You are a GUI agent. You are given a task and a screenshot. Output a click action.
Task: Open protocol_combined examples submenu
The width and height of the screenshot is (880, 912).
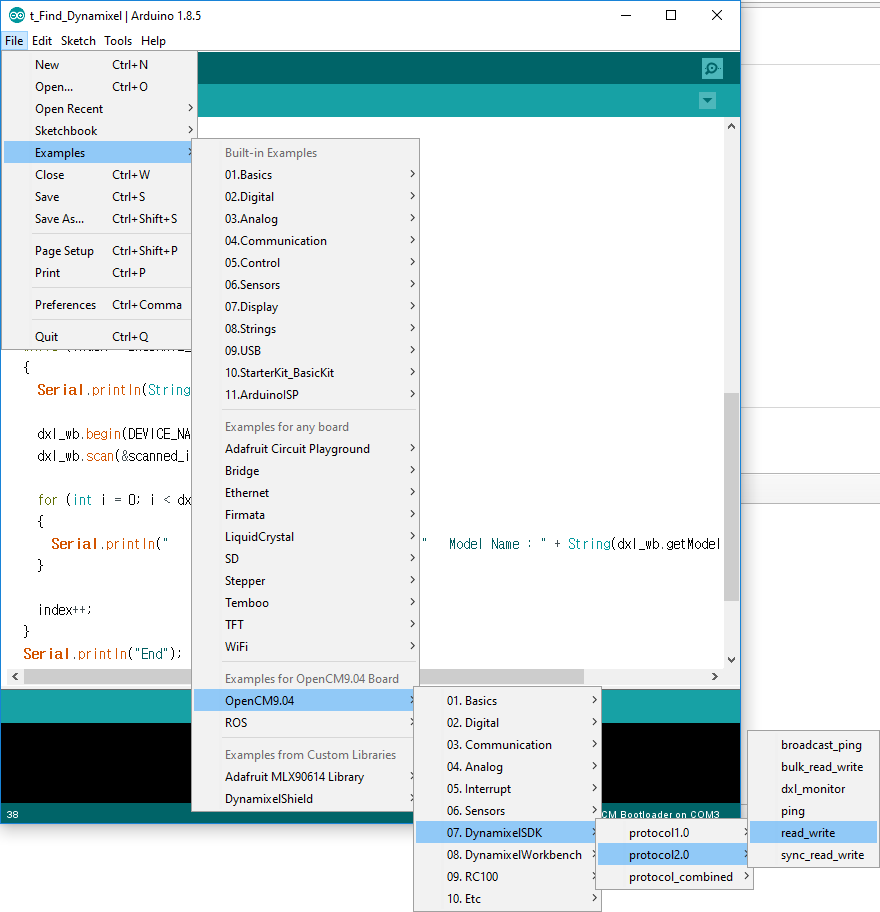coord(675,877)
